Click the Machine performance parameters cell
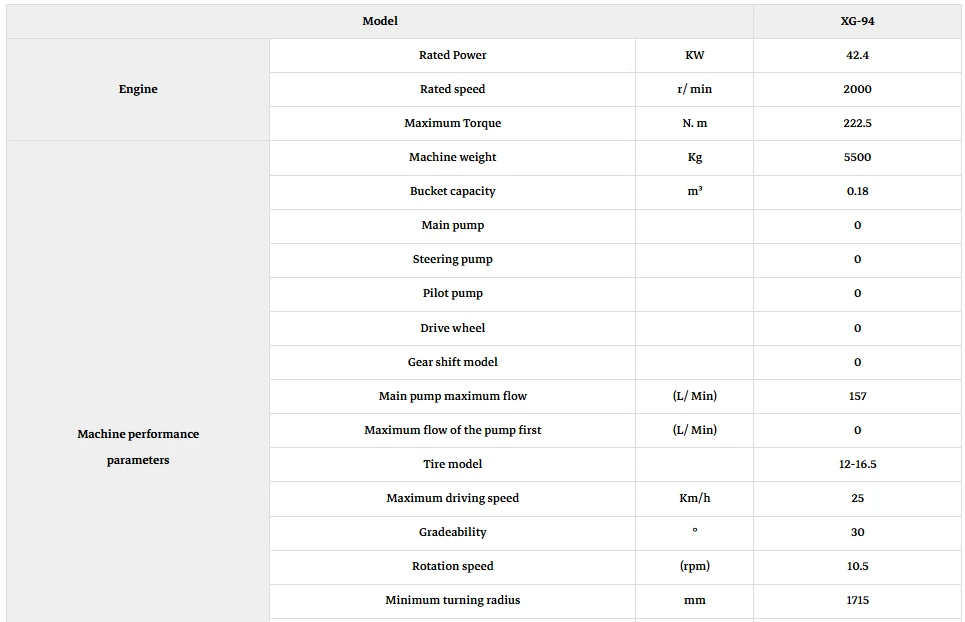The height and width of the screenshot is (622, 965). point(138,447)
